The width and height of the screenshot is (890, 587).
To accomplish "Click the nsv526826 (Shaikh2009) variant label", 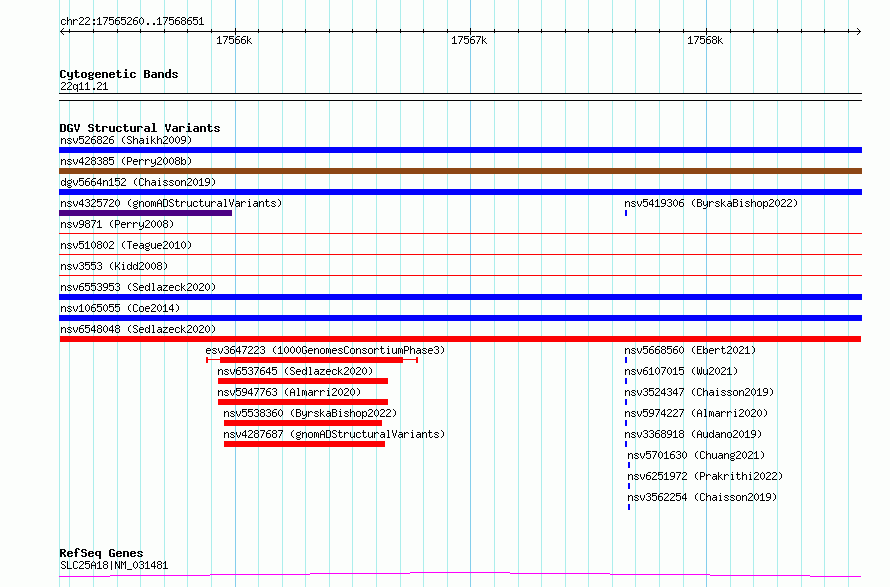I will tap(126, 140).
